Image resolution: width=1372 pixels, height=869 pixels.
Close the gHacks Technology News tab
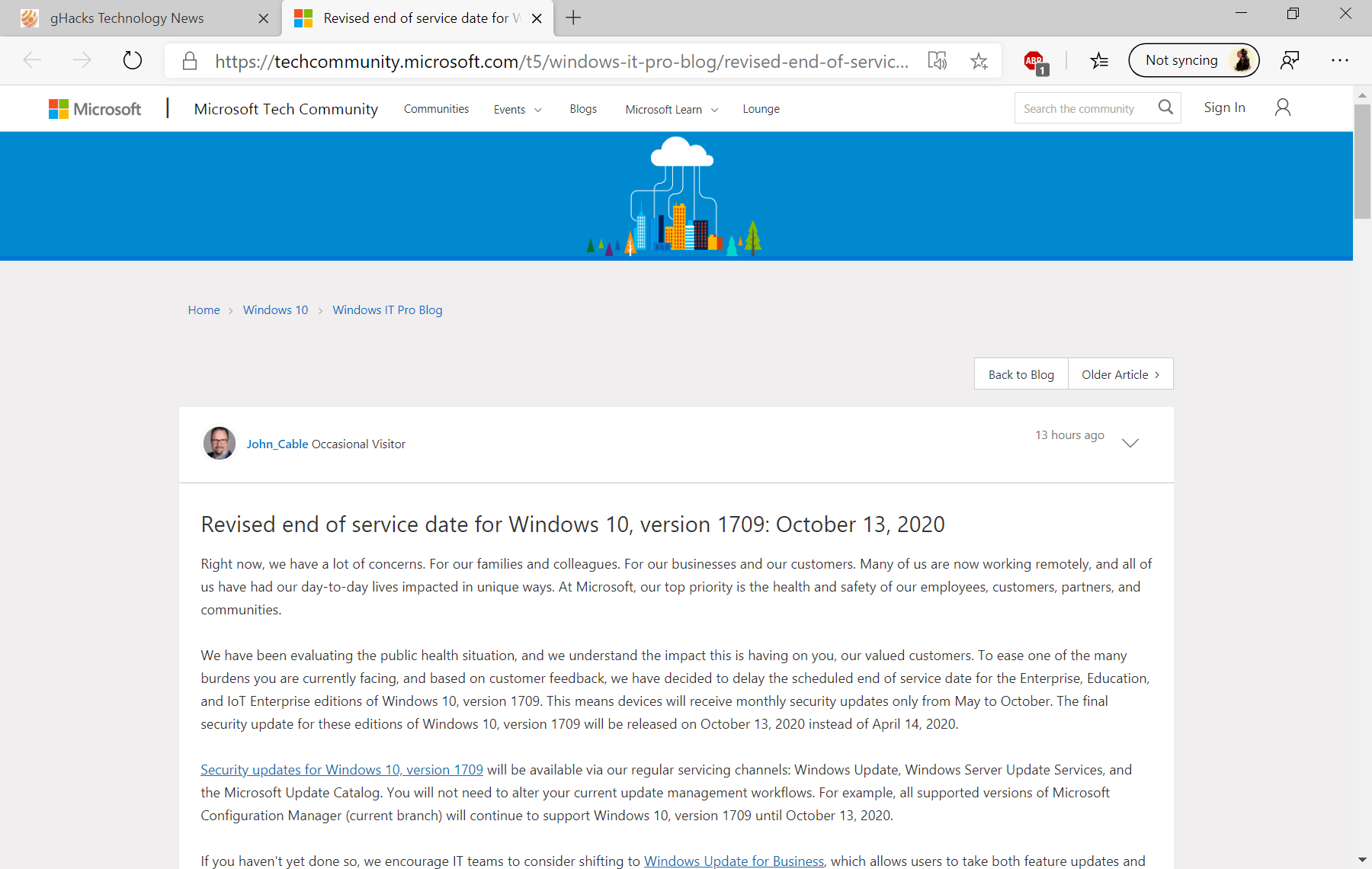point(263,18)
